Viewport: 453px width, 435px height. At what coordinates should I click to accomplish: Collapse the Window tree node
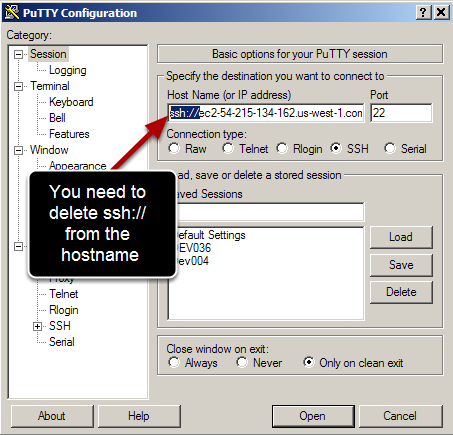tap(19, 150)
